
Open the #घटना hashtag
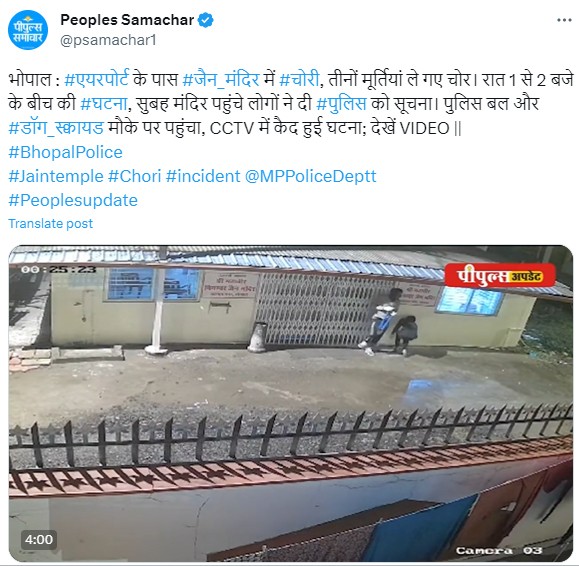pos(104,103)
